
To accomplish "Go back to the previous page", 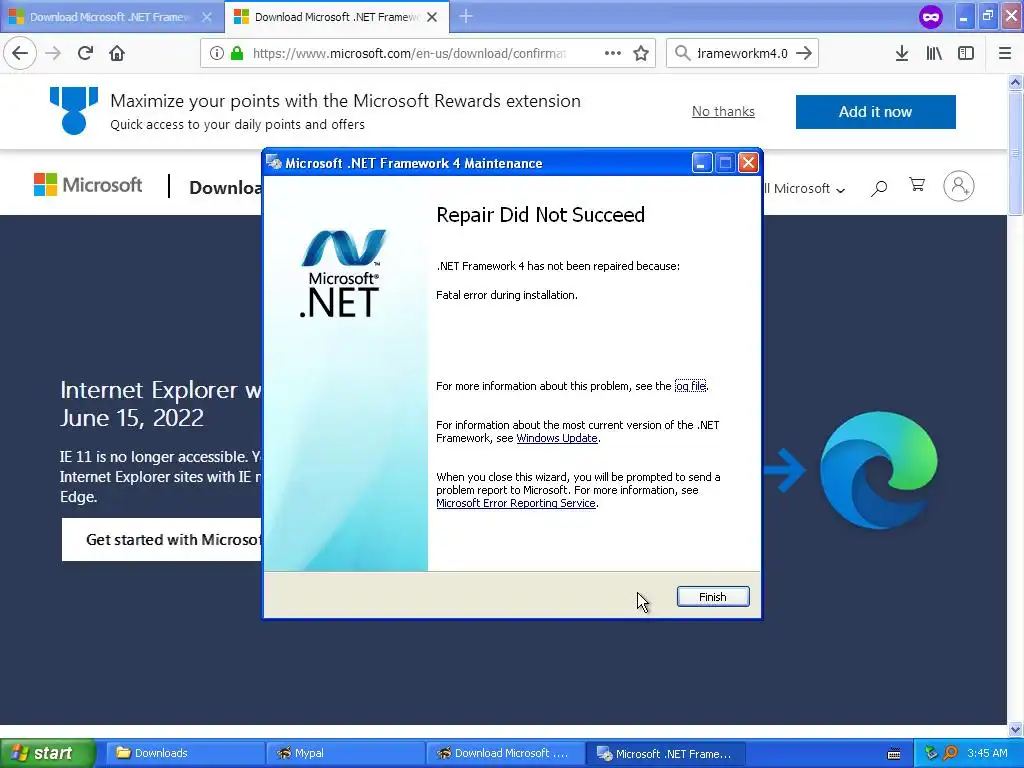I will pos(20,53).
